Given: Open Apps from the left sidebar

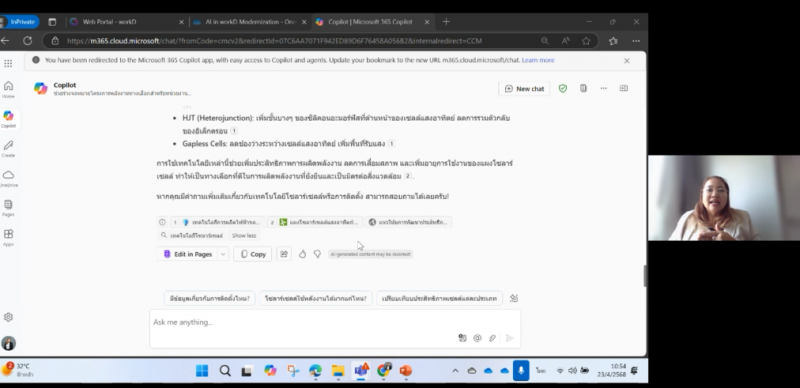Looking at the screenshot, I should [x=8, y=237].
